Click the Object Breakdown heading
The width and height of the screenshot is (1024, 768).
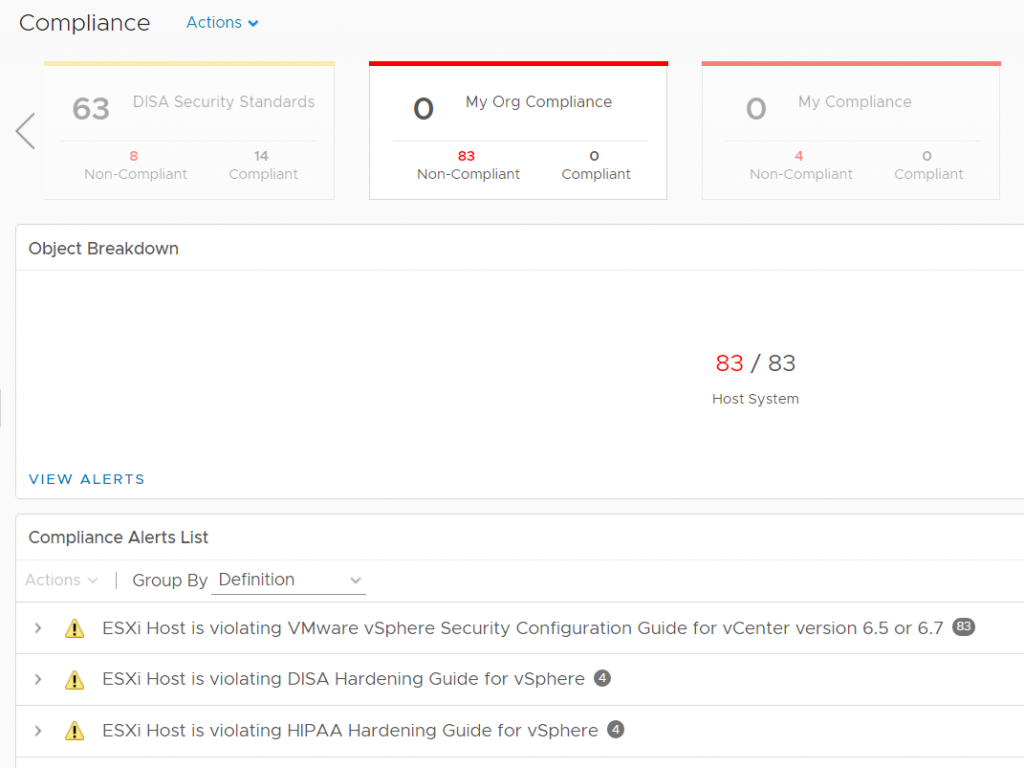click(103, 249)
